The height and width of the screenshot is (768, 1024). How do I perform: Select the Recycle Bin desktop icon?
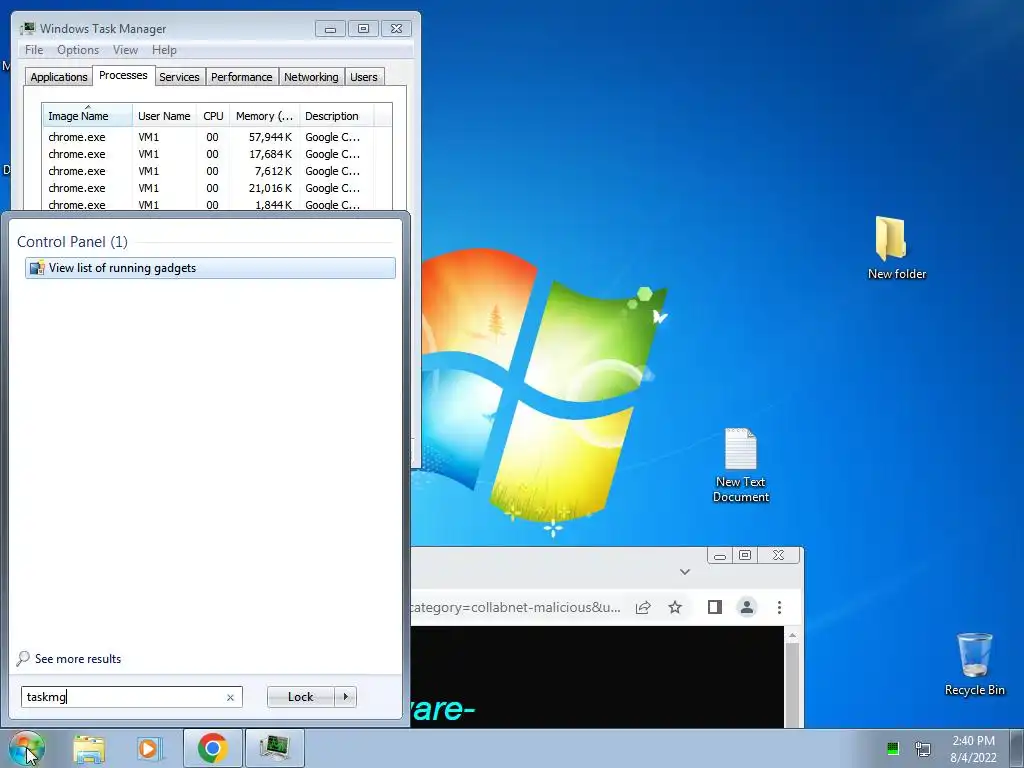pyautogui.click(x=974, y=664)
